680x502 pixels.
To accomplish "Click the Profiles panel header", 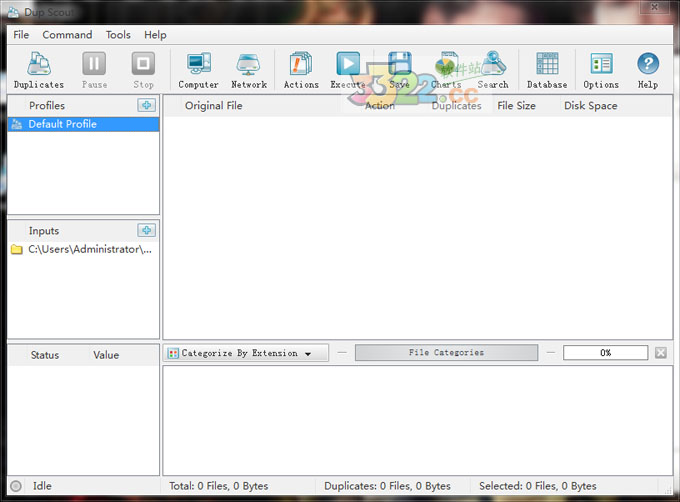I will point(47,105).
